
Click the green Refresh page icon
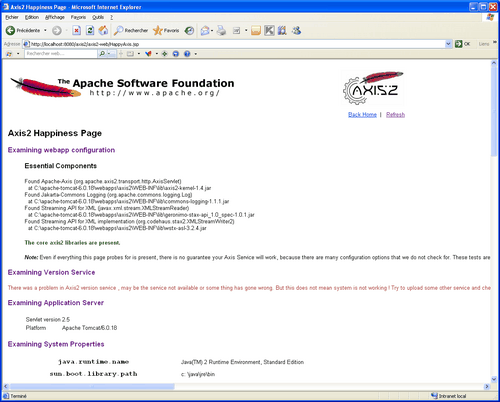pos(90,31)
